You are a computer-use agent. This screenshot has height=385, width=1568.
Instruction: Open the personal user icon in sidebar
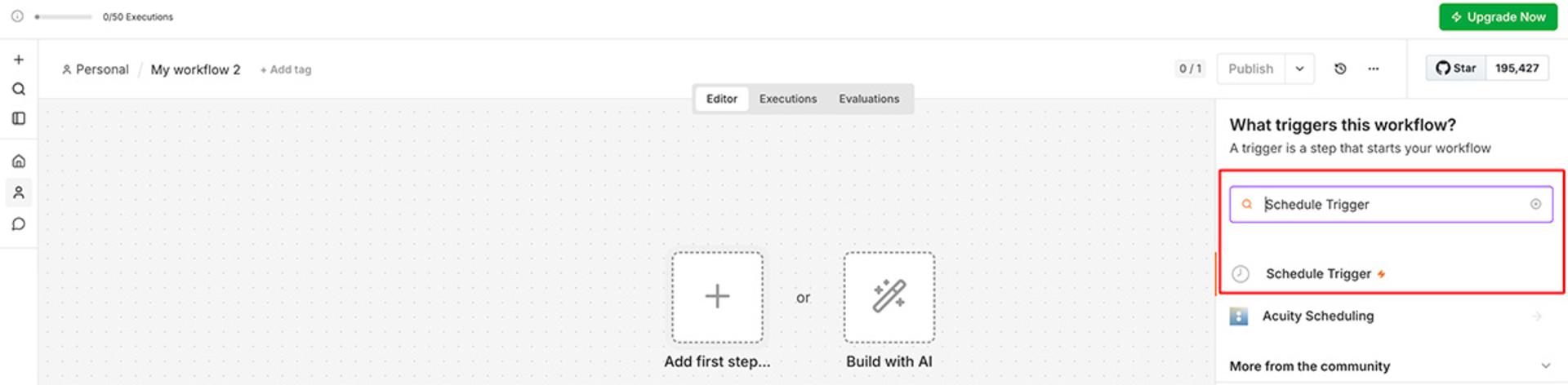[x=18, y=192]
